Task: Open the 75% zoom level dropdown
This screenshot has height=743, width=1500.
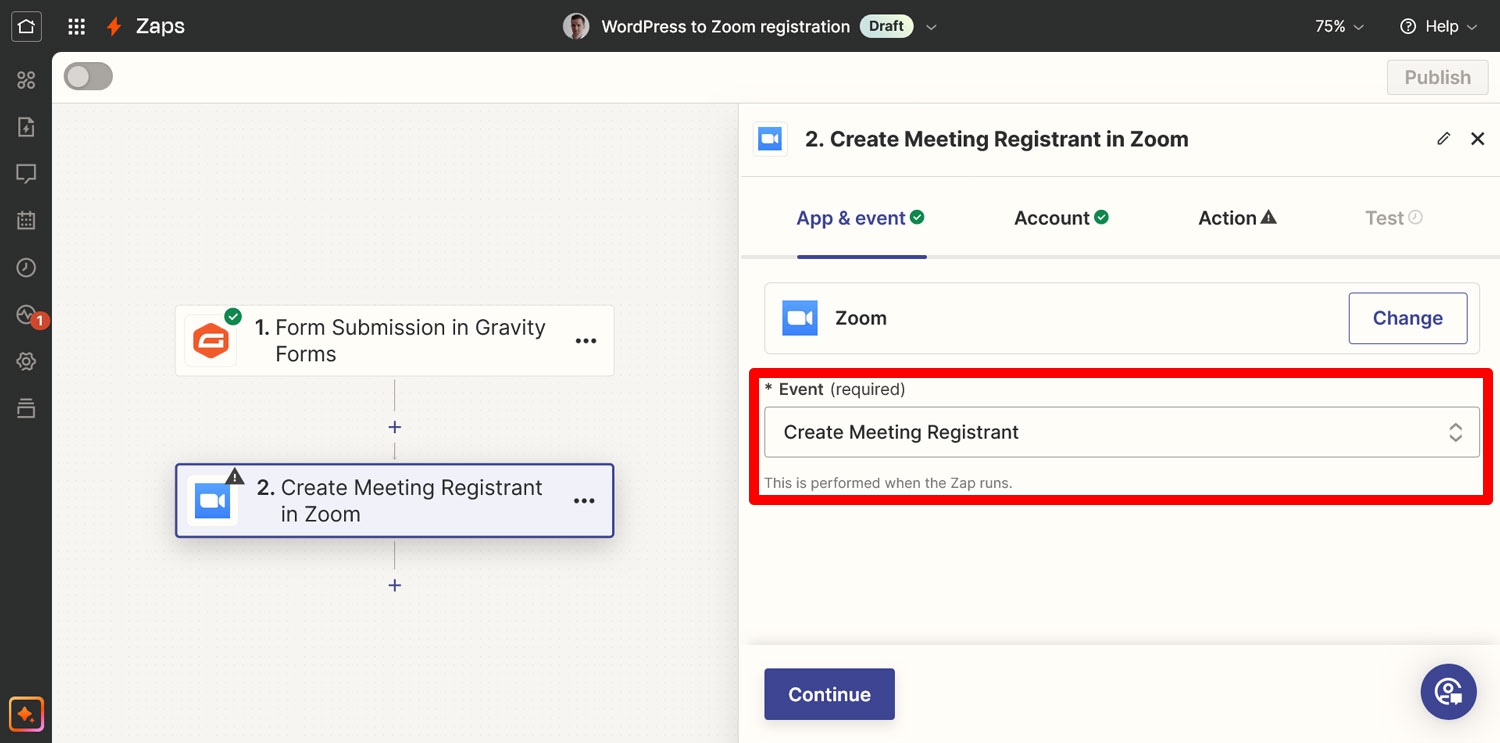Action: [1339, 27]
